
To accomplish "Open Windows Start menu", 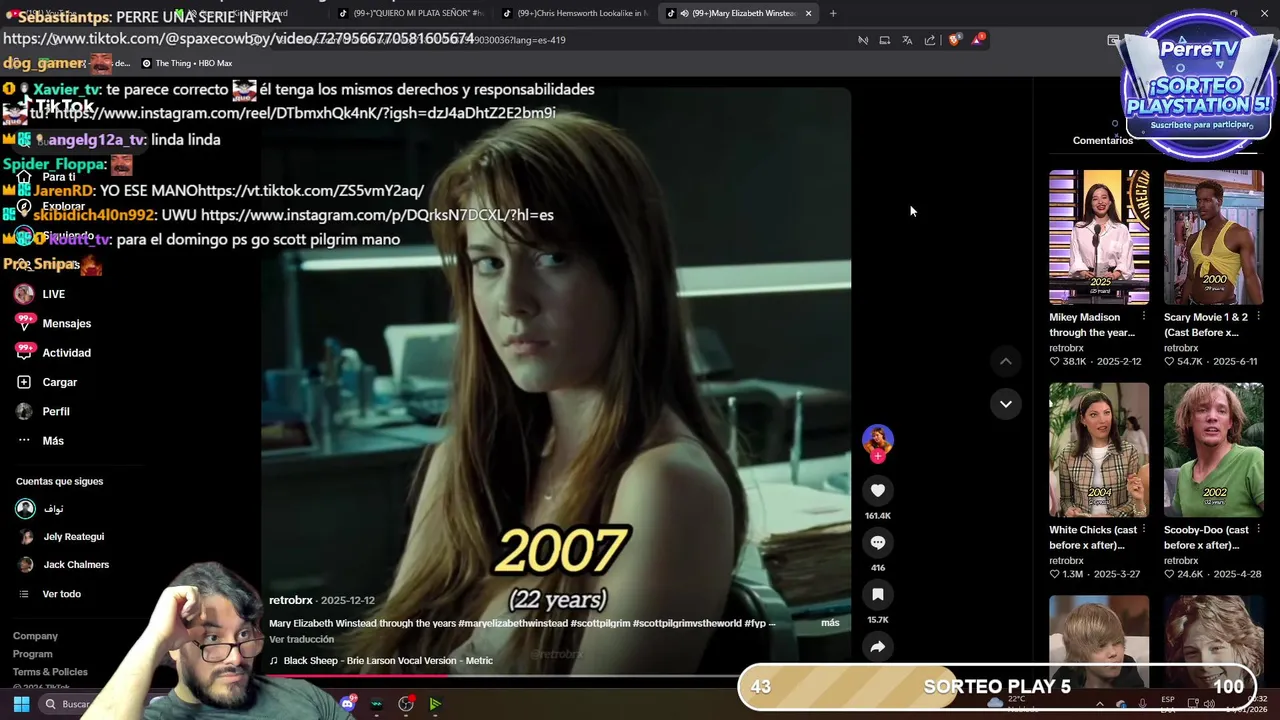I will 21,704.
